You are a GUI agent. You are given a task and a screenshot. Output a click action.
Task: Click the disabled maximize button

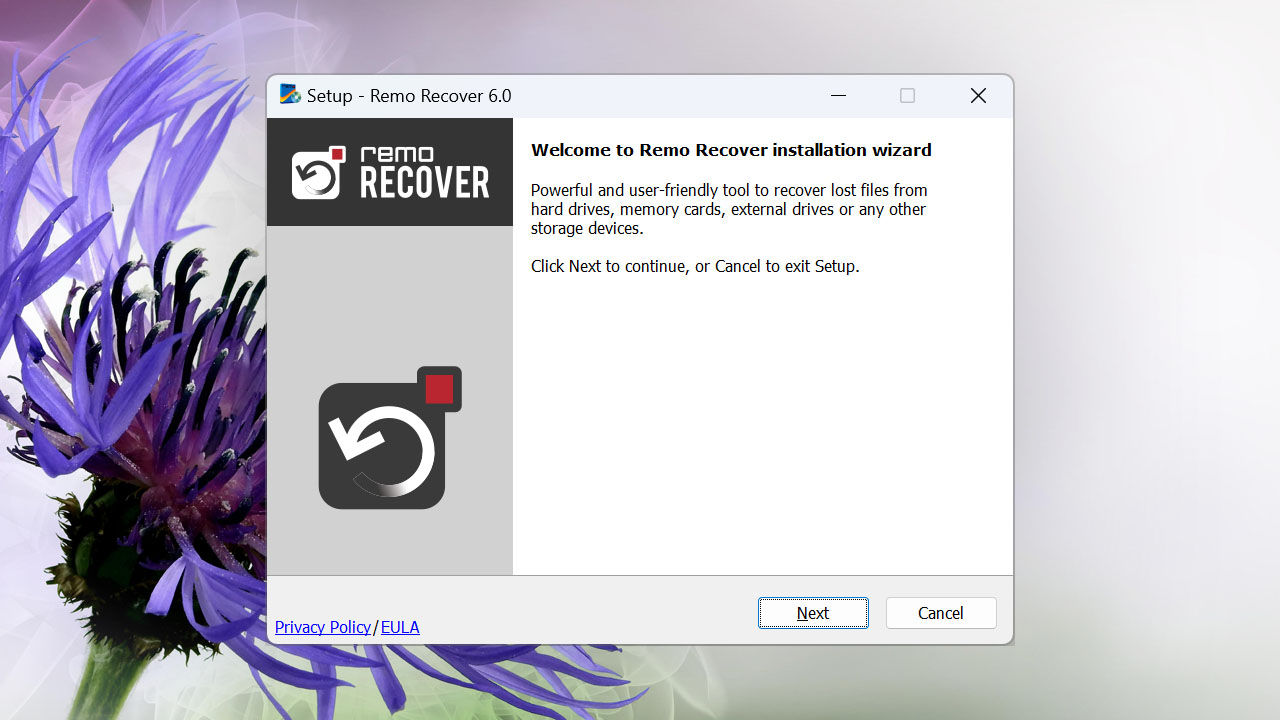coord(908,96)
